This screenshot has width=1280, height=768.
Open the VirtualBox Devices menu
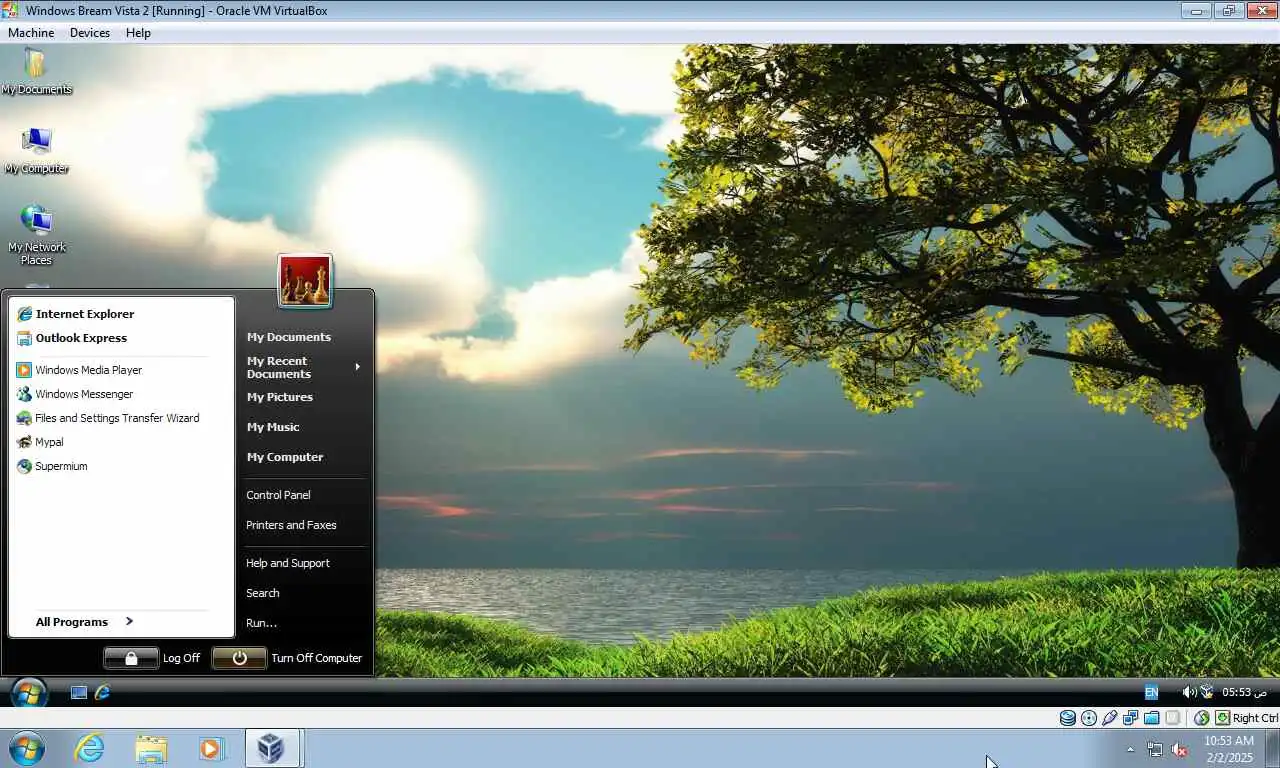pyautogui.click(x=90, y=33)
